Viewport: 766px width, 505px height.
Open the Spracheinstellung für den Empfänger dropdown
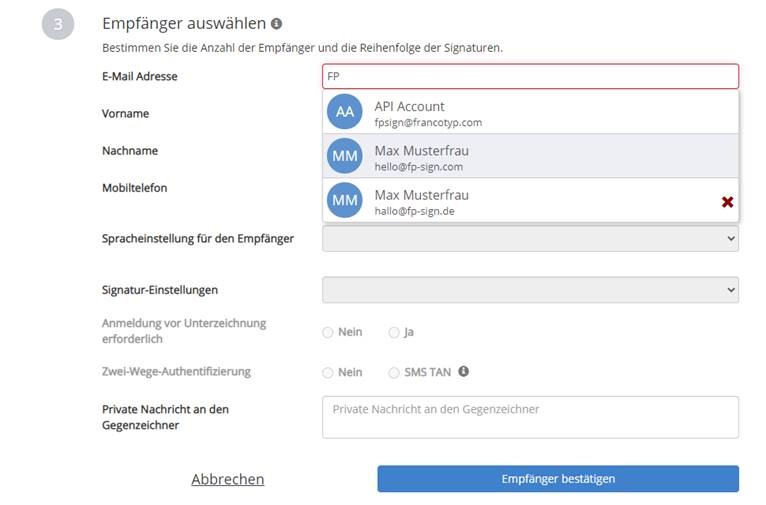[530, 238]
